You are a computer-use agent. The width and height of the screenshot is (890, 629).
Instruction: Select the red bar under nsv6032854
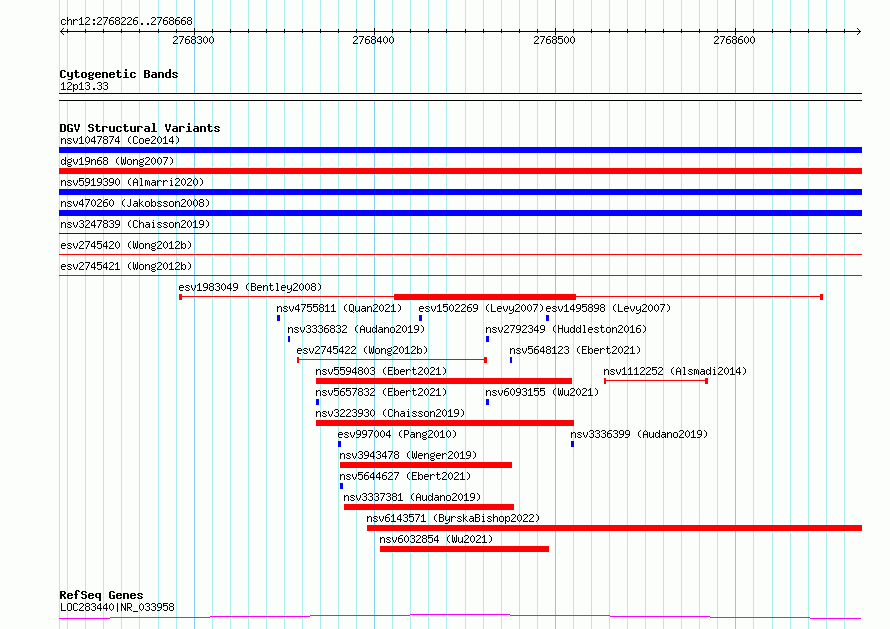pyautogui.click(x=464, y=549)
